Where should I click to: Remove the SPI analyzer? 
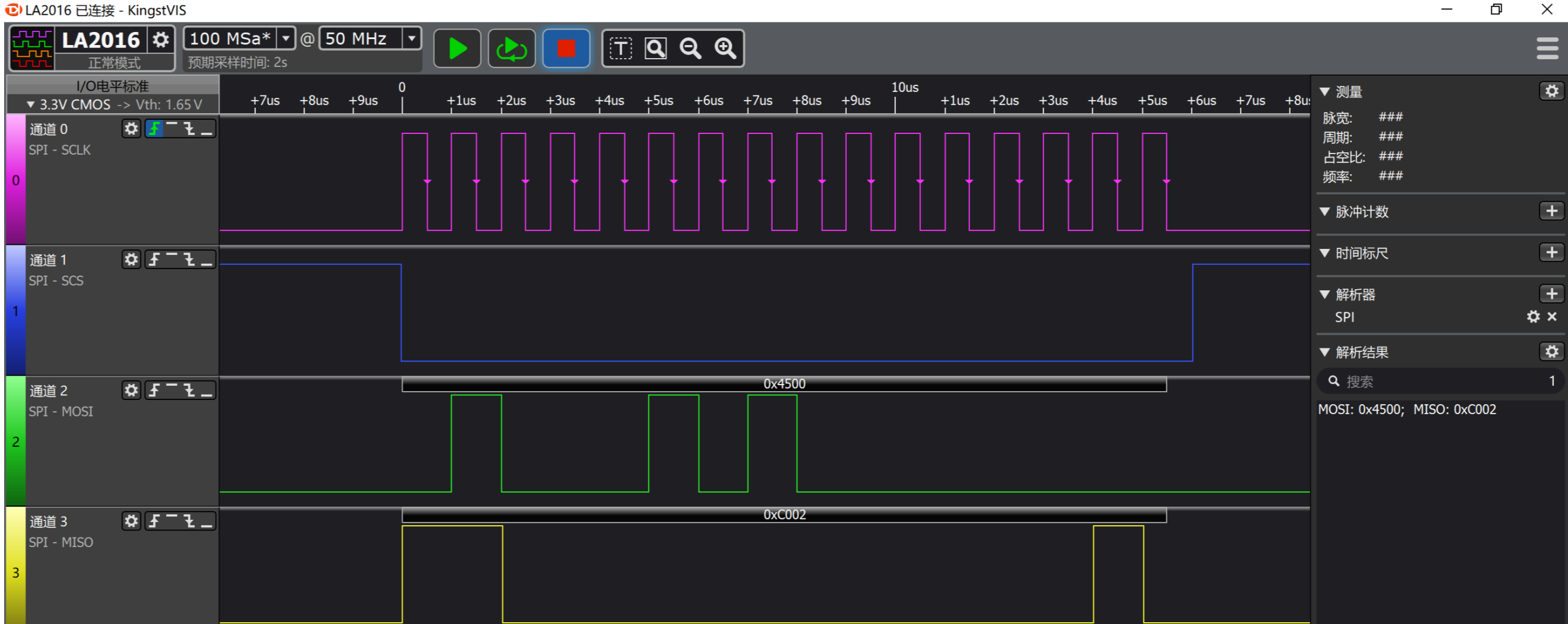(x=1551, y=316)
